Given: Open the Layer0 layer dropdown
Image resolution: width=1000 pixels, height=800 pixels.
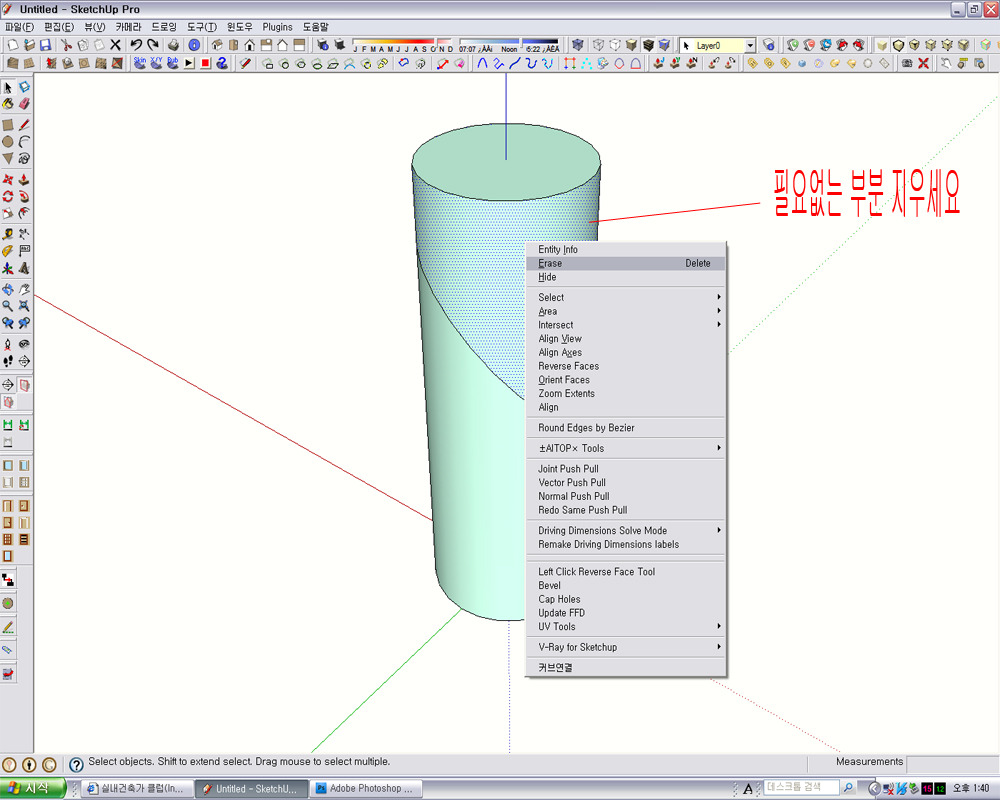Looking at the screenshot, I should (x=750, y=45).
